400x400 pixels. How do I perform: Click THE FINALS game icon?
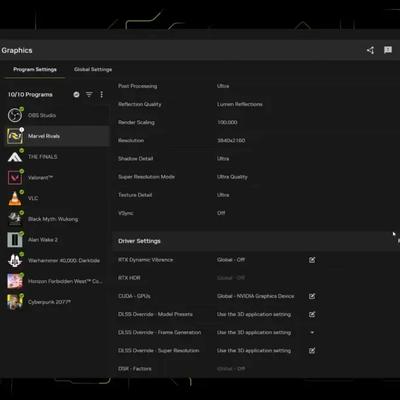[15, 157]
